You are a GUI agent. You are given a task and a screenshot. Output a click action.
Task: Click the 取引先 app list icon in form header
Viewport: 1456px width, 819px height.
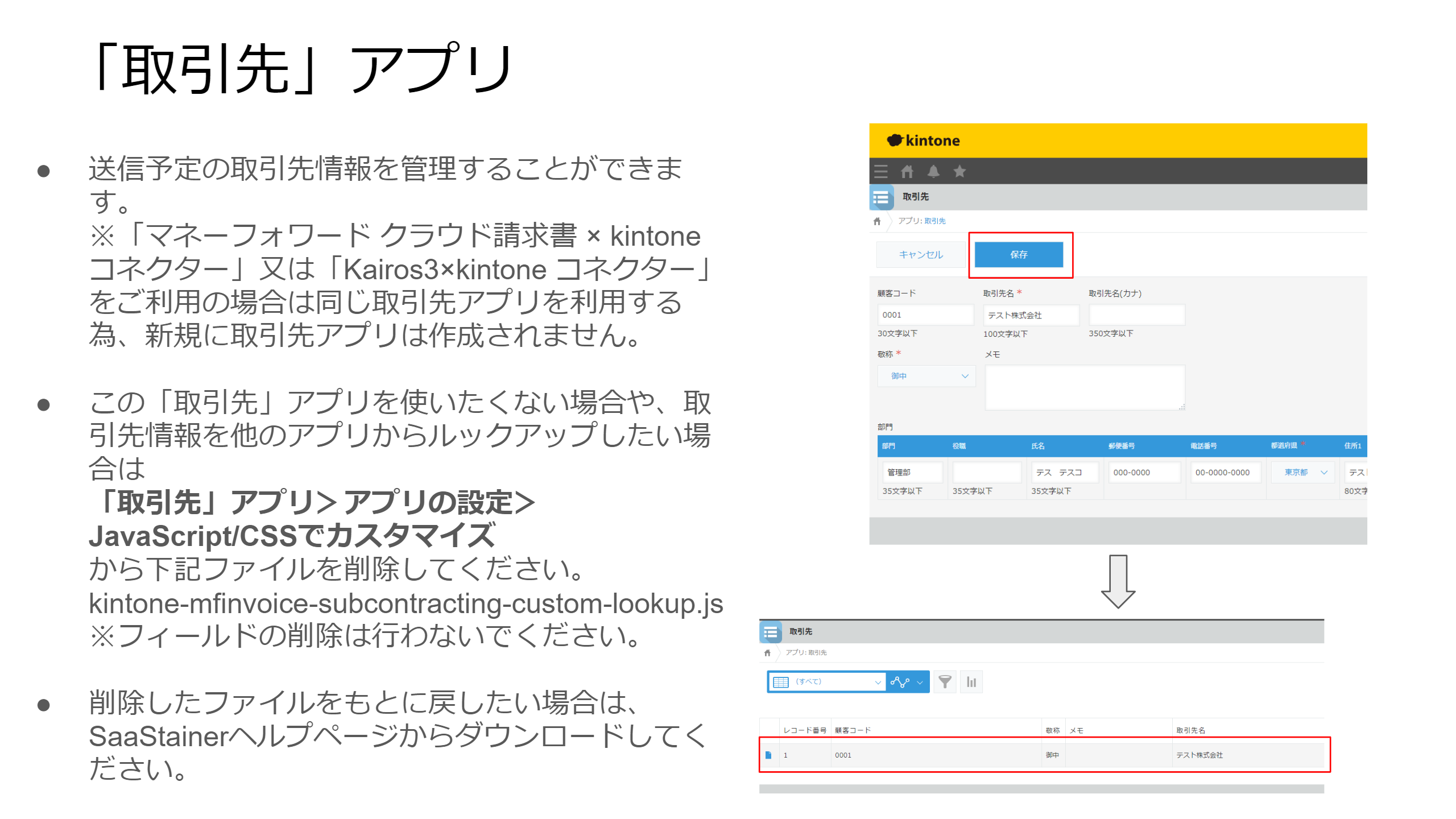tap(881, 197)
